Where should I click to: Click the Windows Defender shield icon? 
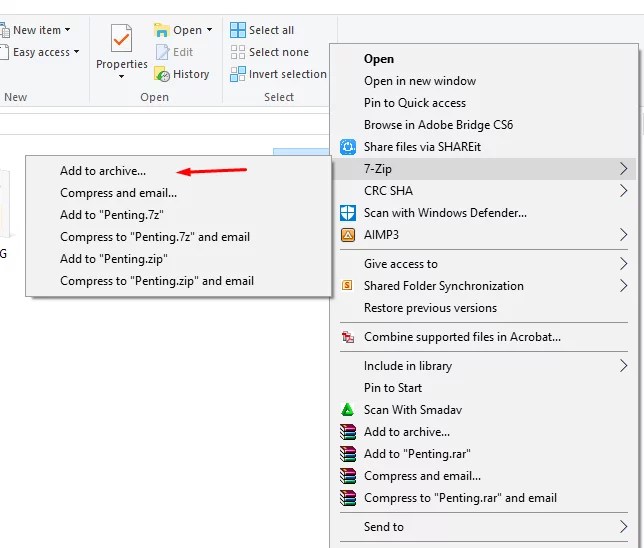click(348, 213)
